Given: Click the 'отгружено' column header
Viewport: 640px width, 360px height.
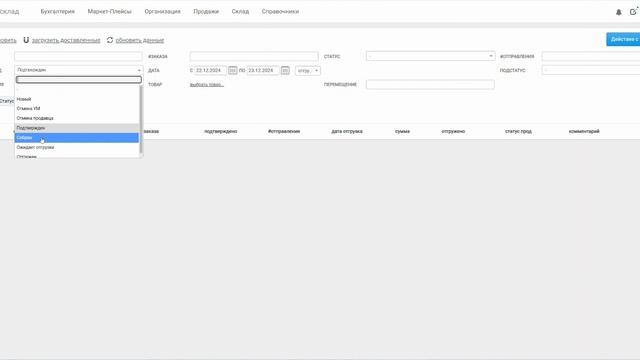Looking at the screenshot, I should (453, 131).
